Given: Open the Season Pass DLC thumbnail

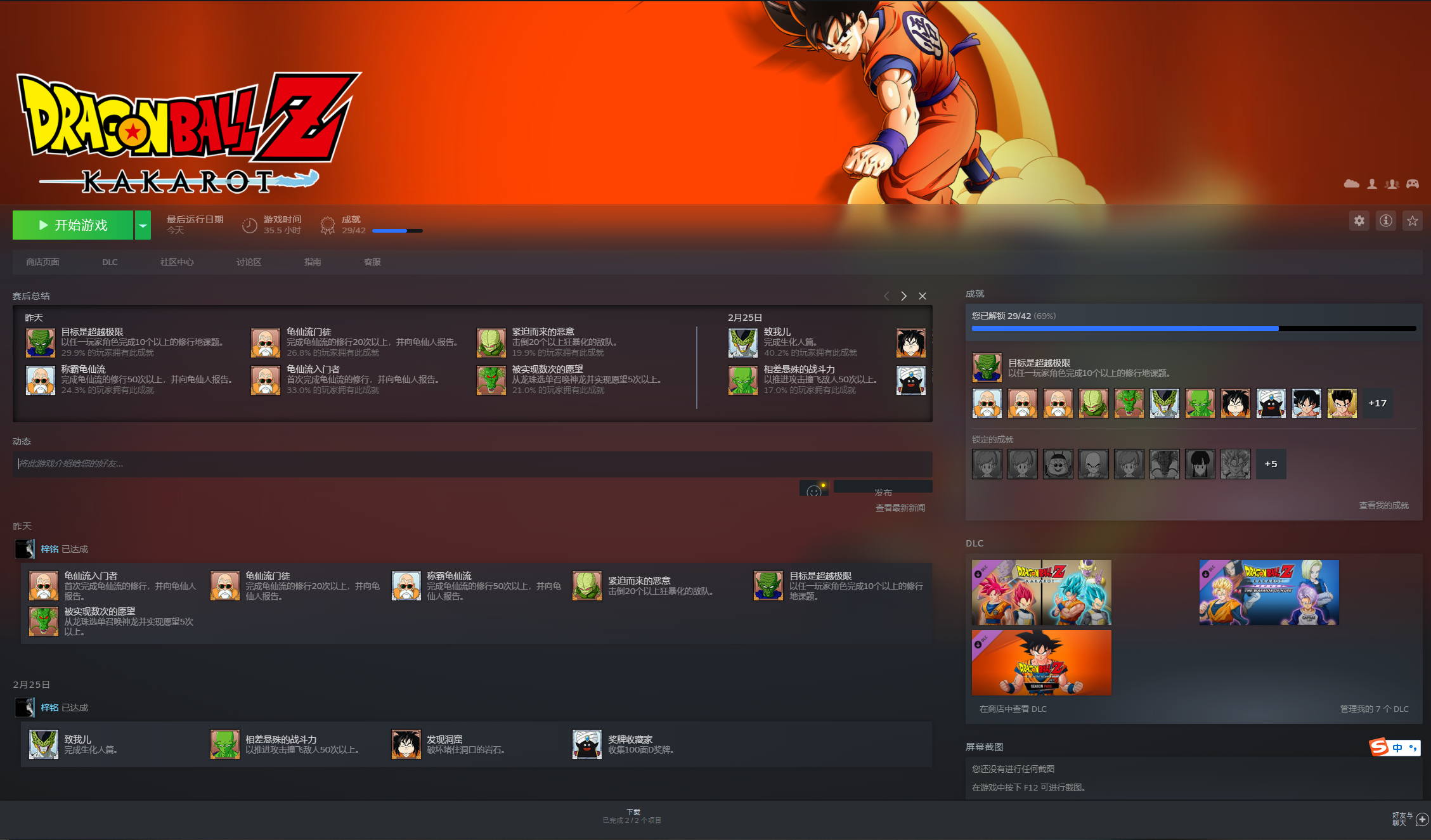Looking at the screenshot, I should [x=1042, y=662].
